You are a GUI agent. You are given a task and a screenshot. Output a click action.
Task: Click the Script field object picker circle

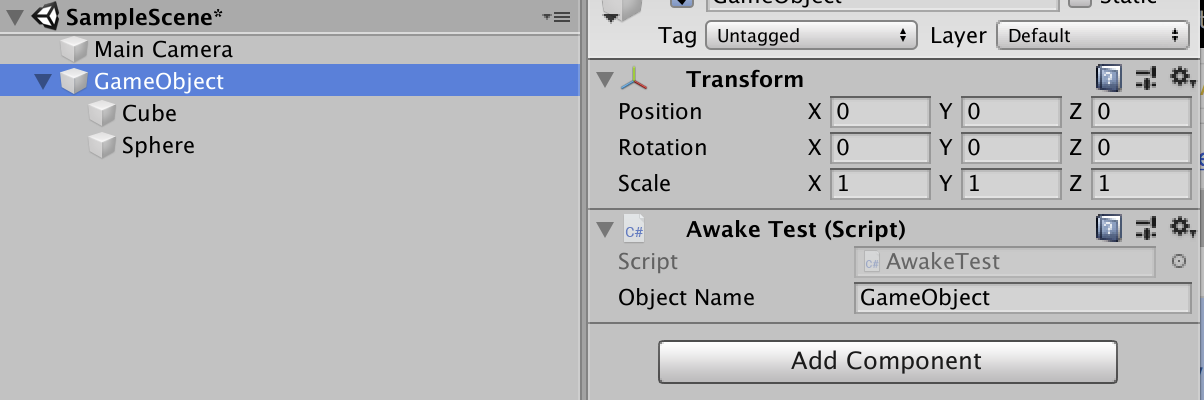(1179, 262)
